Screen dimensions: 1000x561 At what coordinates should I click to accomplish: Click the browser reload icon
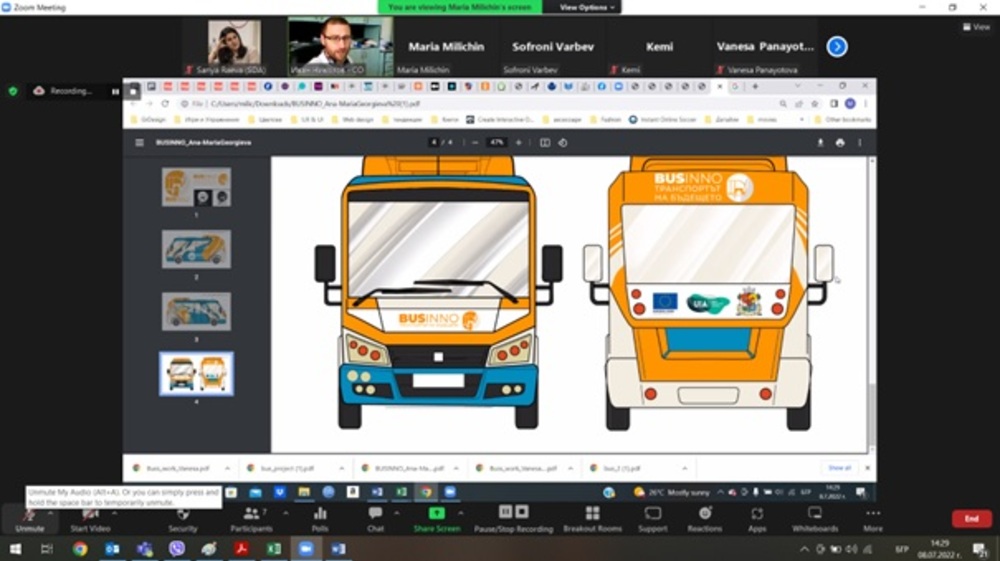point(165,103)
